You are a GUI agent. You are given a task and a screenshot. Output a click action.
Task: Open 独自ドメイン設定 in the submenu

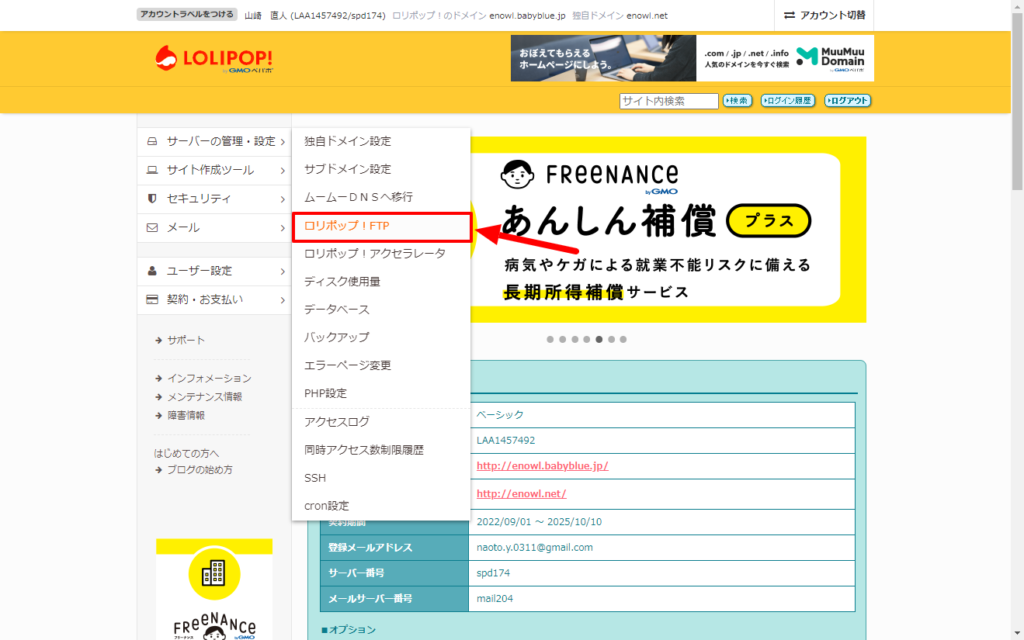pos(347,141)
